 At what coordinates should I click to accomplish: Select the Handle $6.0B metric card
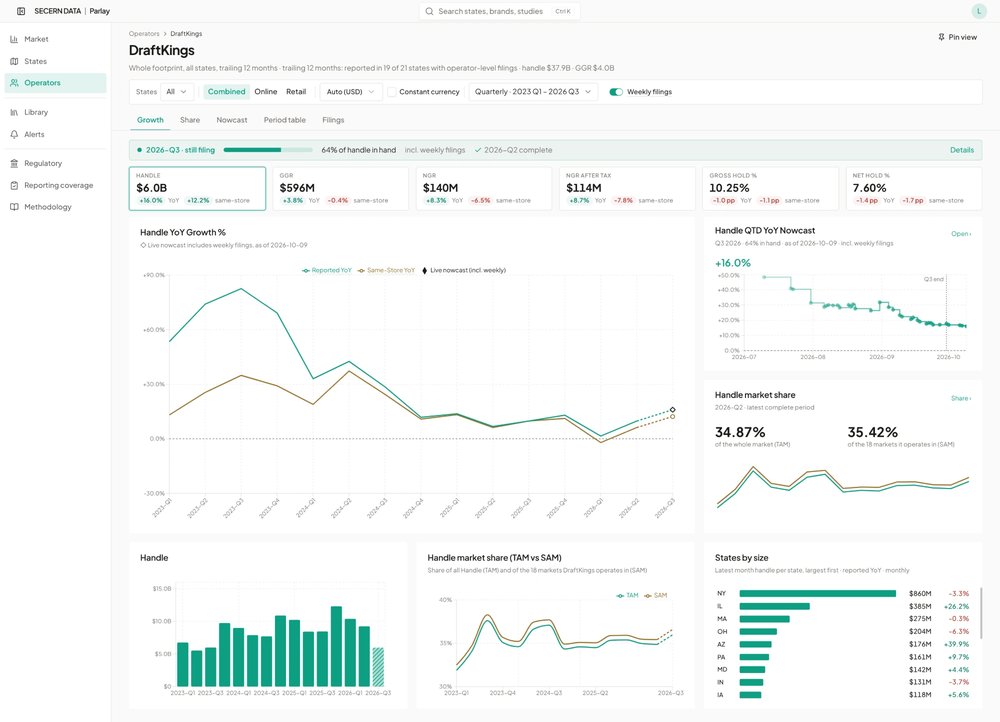coord(197,188)
